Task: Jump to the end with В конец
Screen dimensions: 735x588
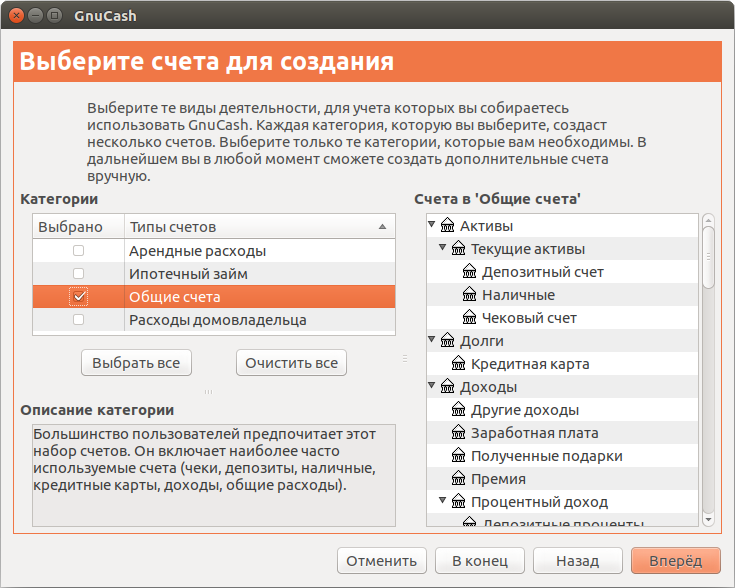Action: coord(480,561)
